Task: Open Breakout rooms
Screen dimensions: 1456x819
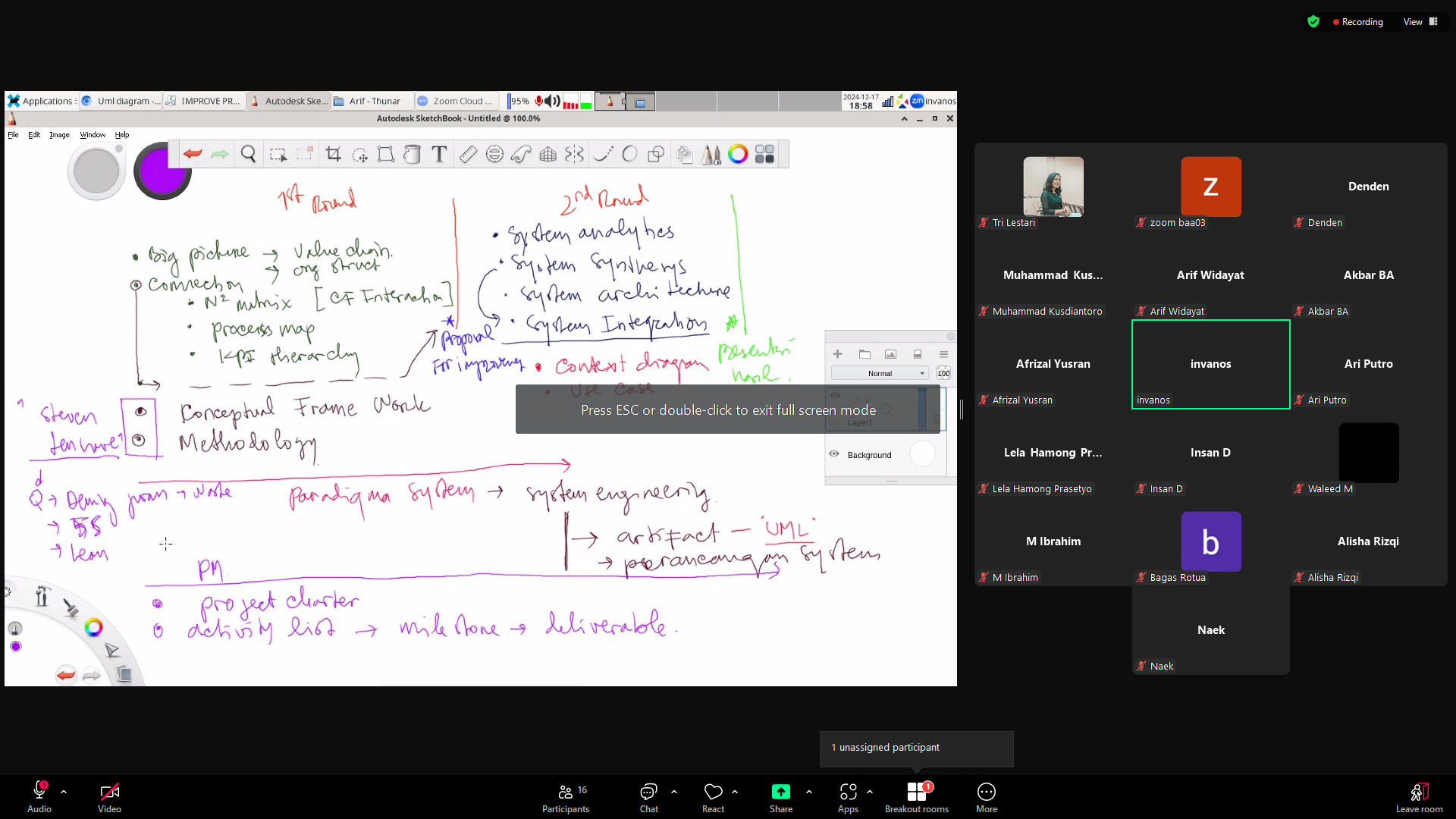Action: pos(917,797)
